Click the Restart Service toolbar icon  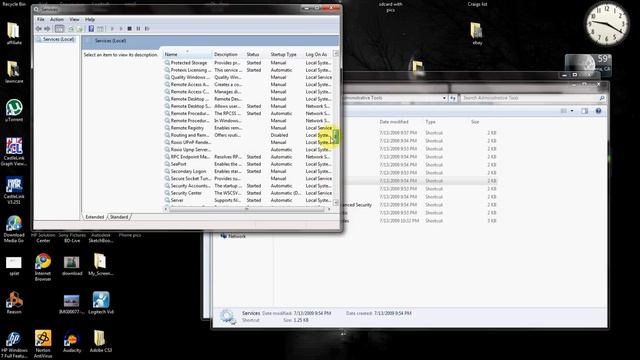[147, 29]
